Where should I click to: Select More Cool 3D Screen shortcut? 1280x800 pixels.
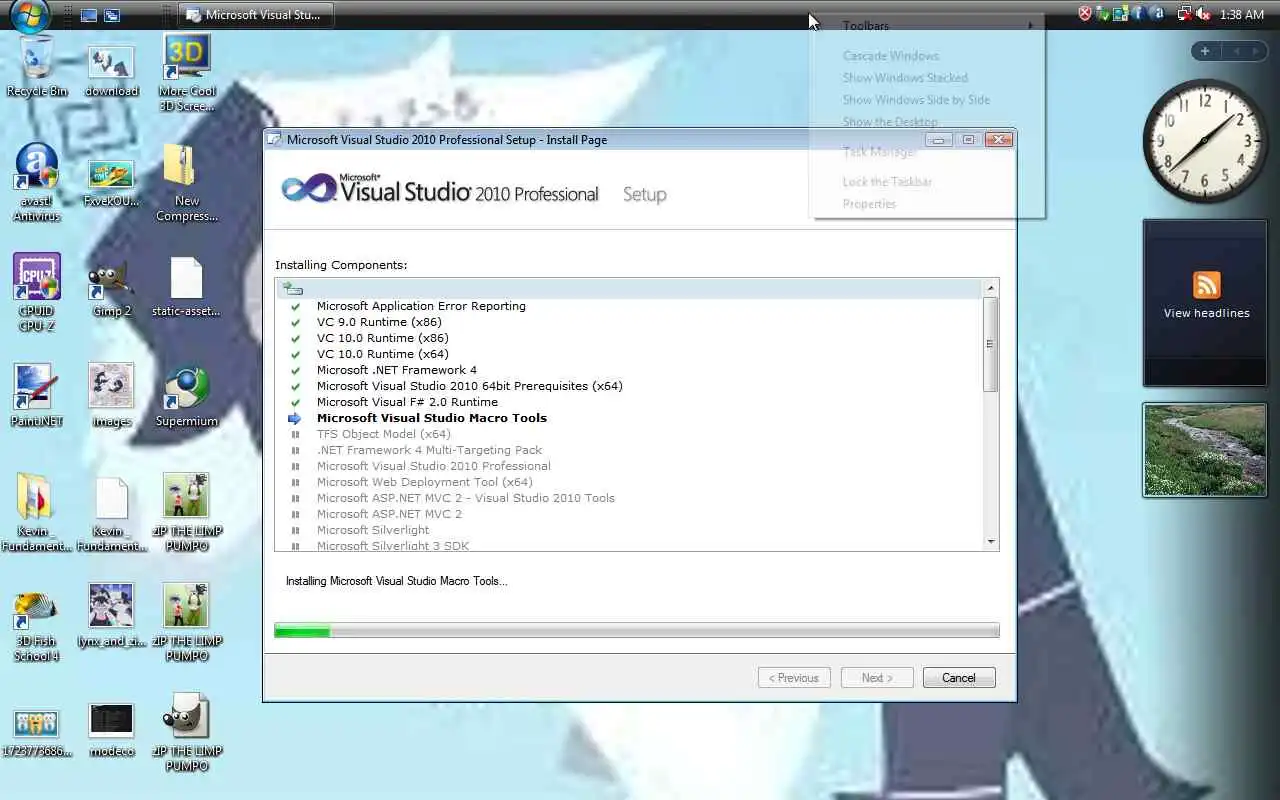(187, 72)
